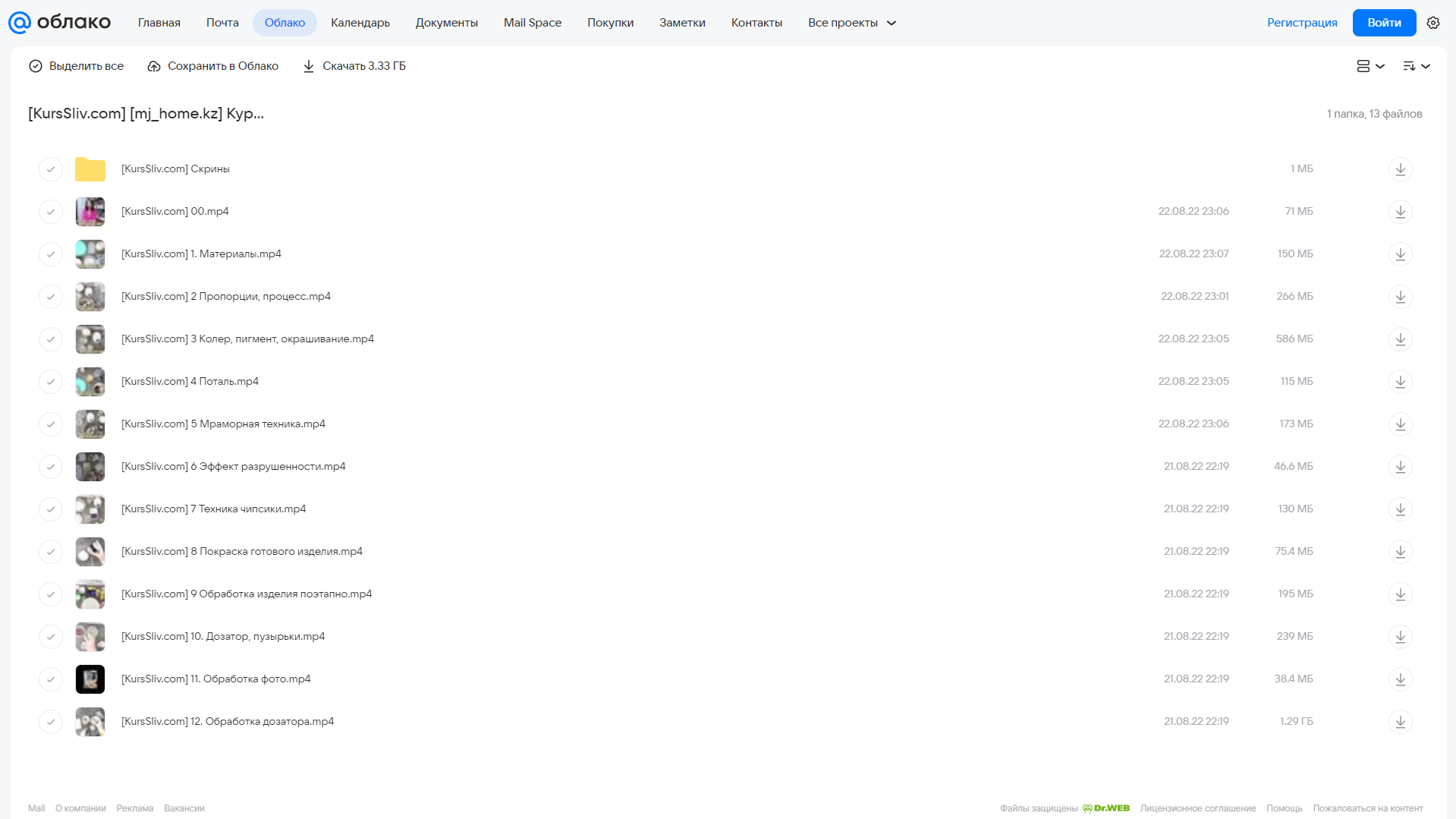This screenshot has width=1456, height=819.
Task: Open the Календарь menu item
Action: (x=360, y=23)
